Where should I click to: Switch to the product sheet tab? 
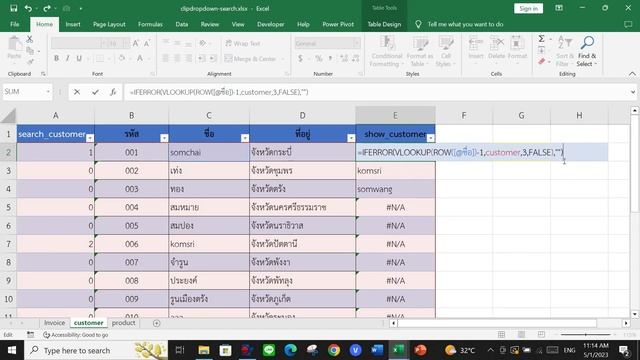click(x=123, y=323)
